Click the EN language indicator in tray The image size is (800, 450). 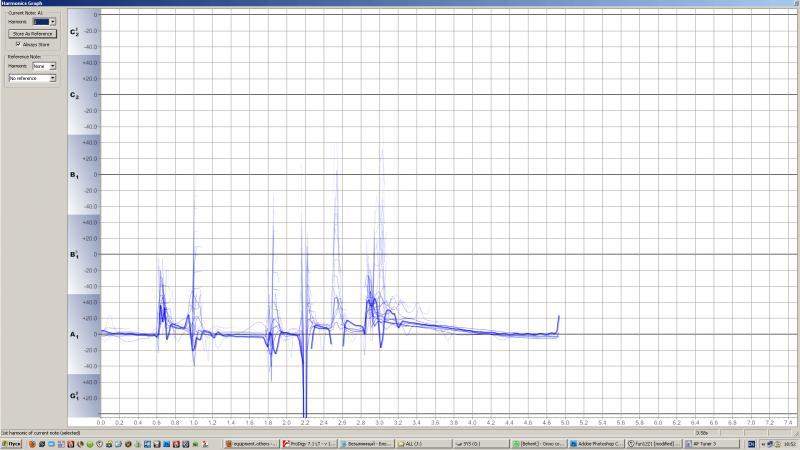click(x=752, y=442)
